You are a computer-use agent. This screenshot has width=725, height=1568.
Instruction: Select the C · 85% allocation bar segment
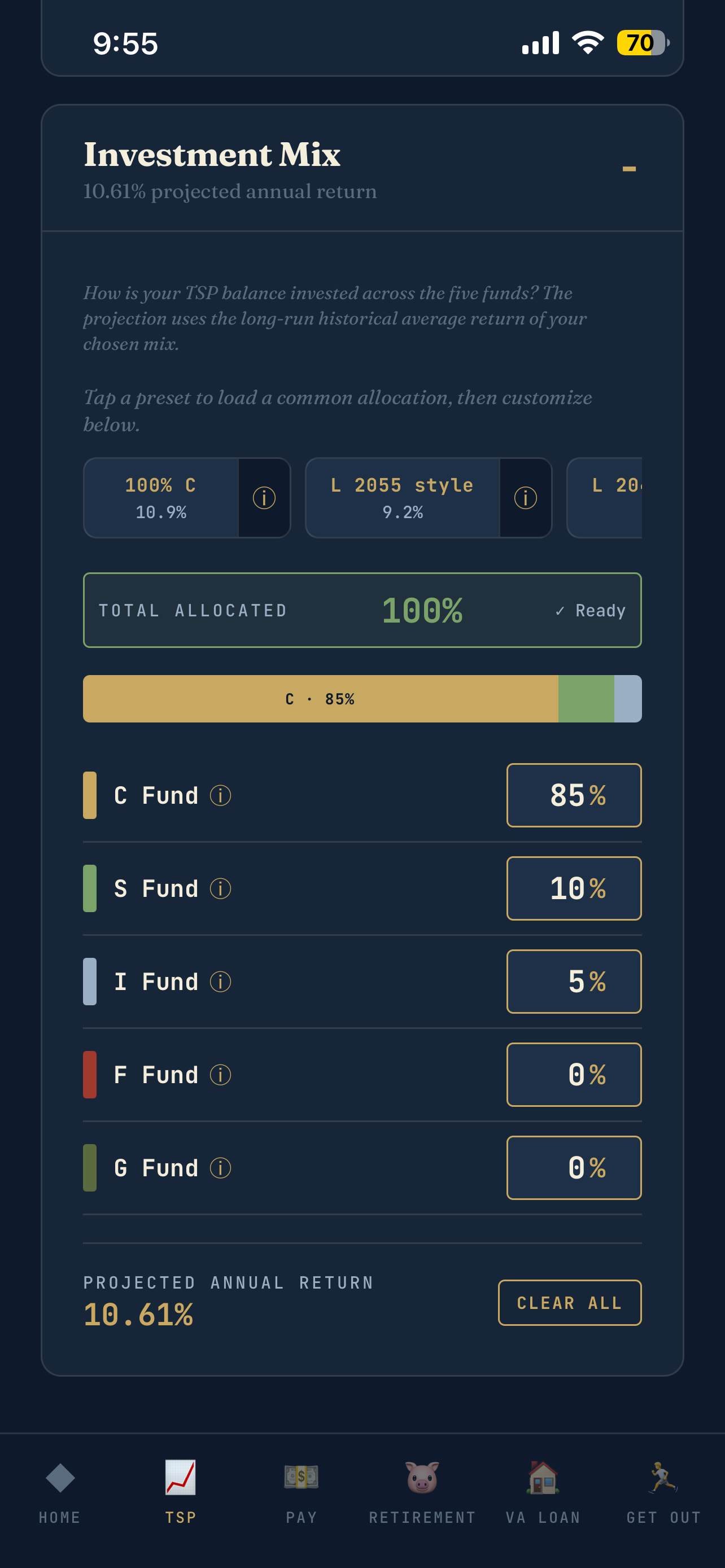320,699
